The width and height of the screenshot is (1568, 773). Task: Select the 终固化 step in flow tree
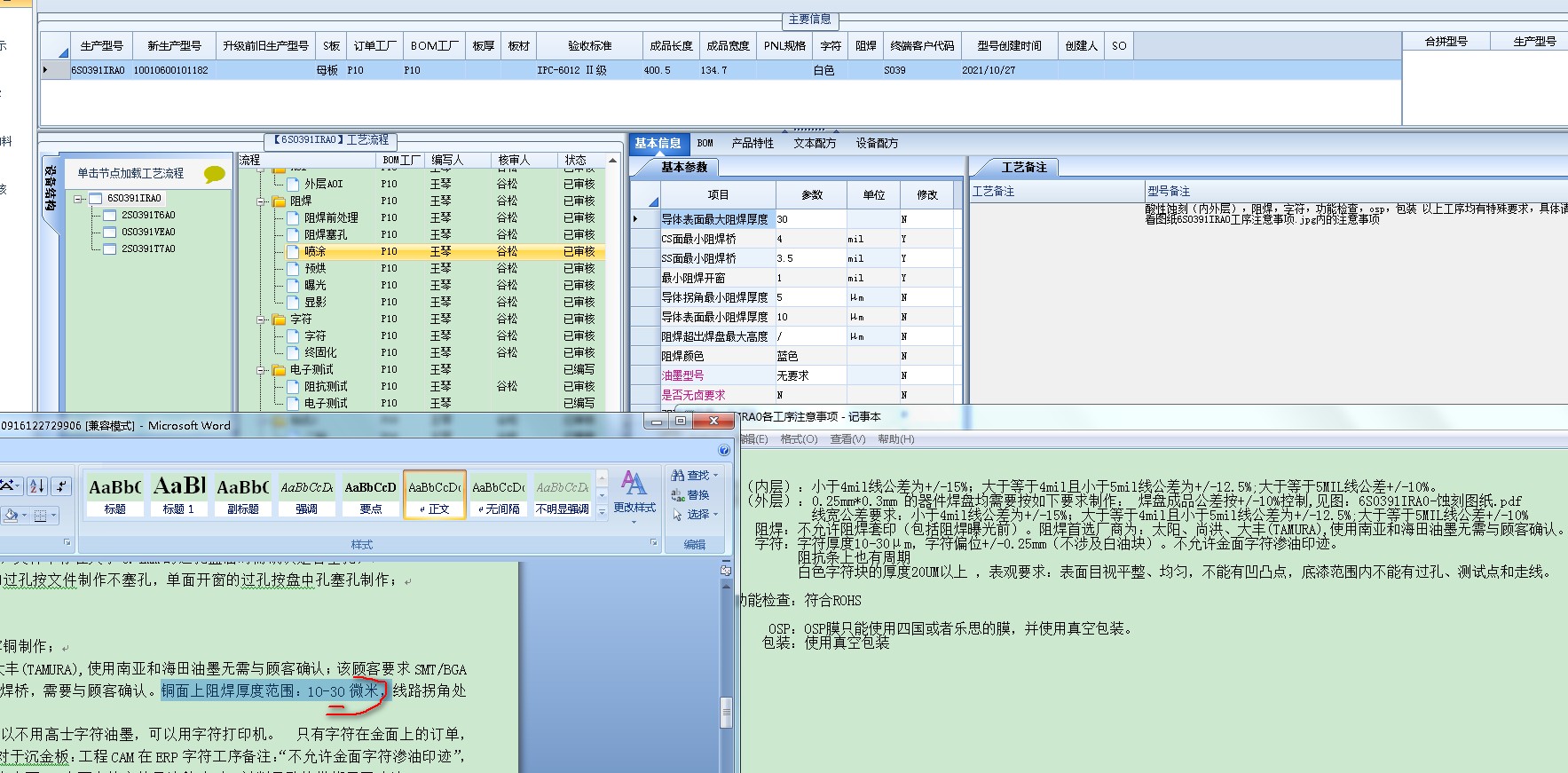320,353
